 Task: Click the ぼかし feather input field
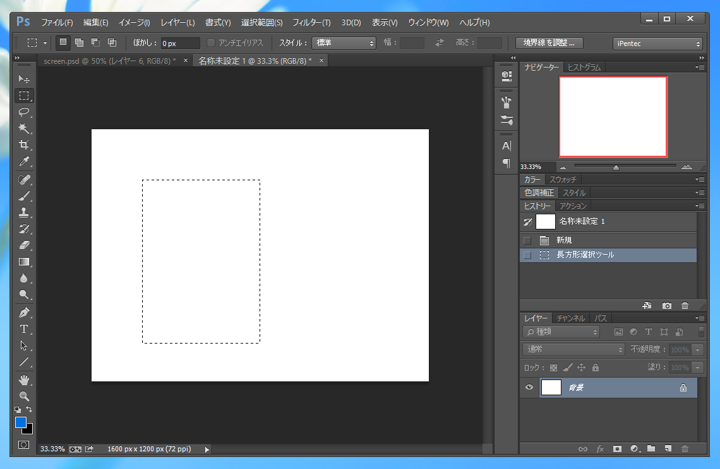(180, 43)
